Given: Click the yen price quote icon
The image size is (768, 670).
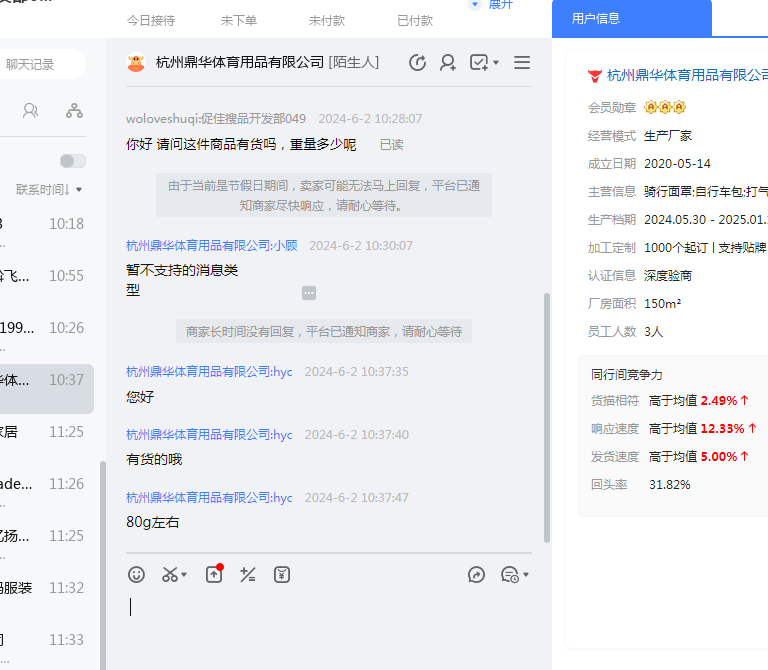Looking at the screenshot, I should (282, 574).
